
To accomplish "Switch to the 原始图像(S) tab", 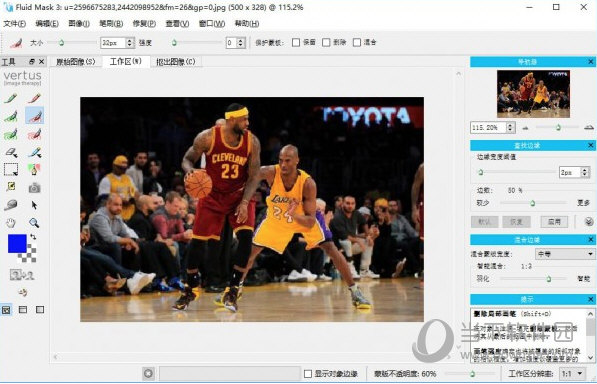I will (x=75, y=62).
